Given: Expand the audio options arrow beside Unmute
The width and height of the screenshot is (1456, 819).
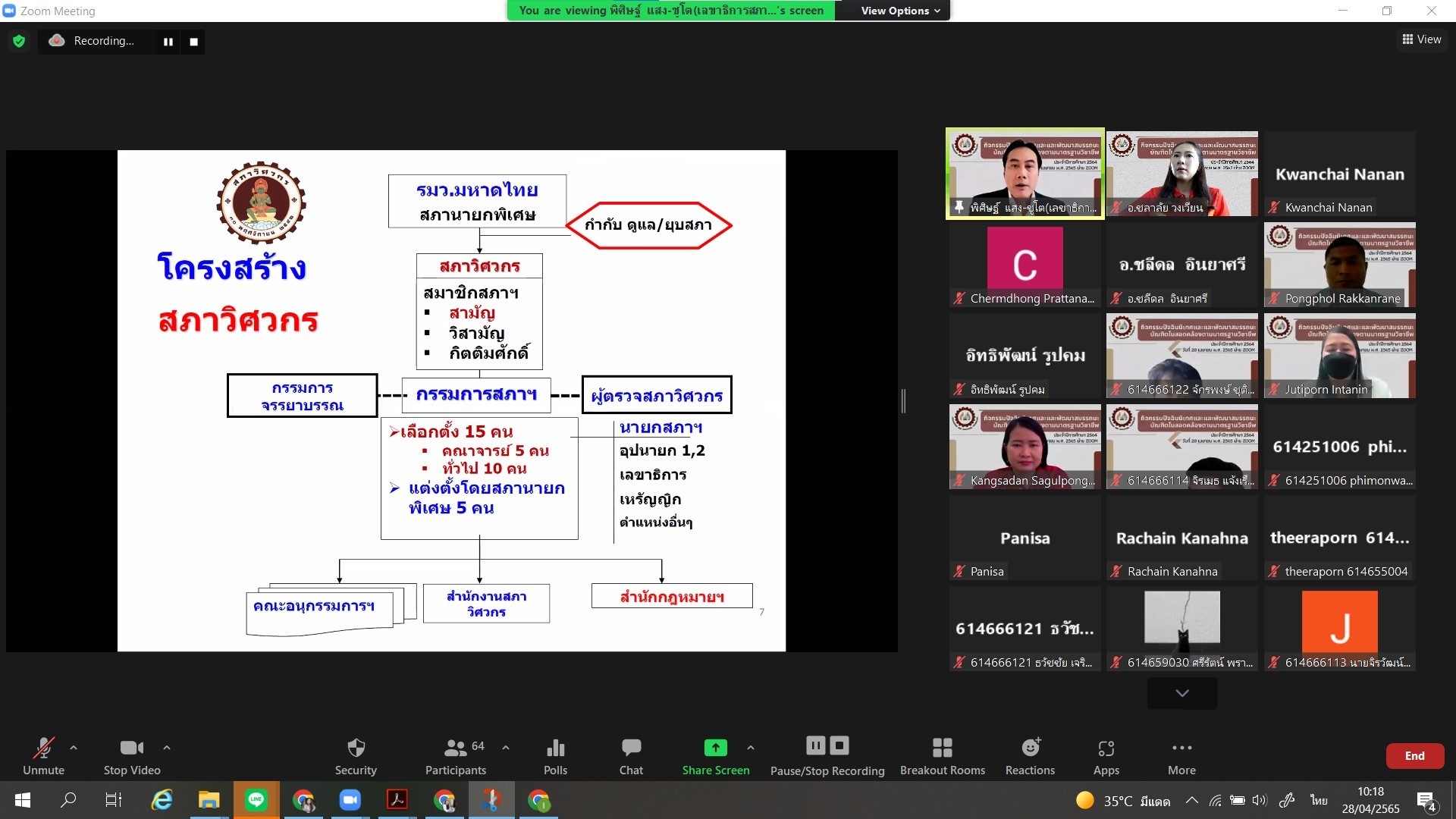Looking at the screenshot, I should 74,748.
